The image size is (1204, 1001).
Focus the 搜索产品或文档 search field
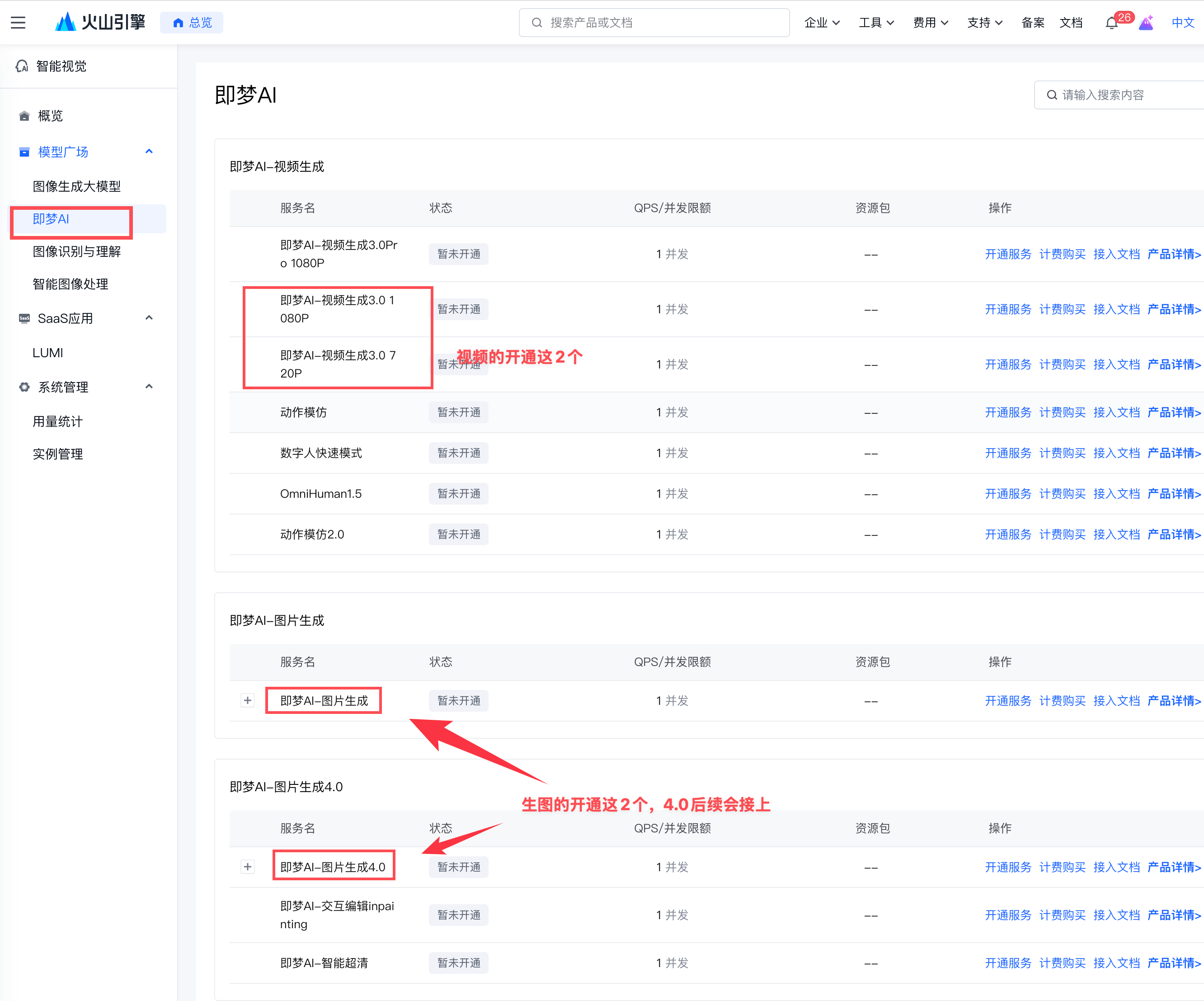(x=654, y=23)
